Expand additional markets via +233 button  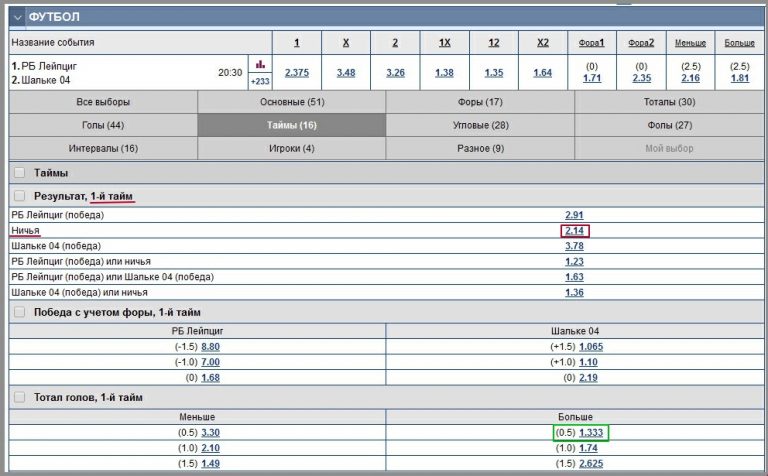260,81
